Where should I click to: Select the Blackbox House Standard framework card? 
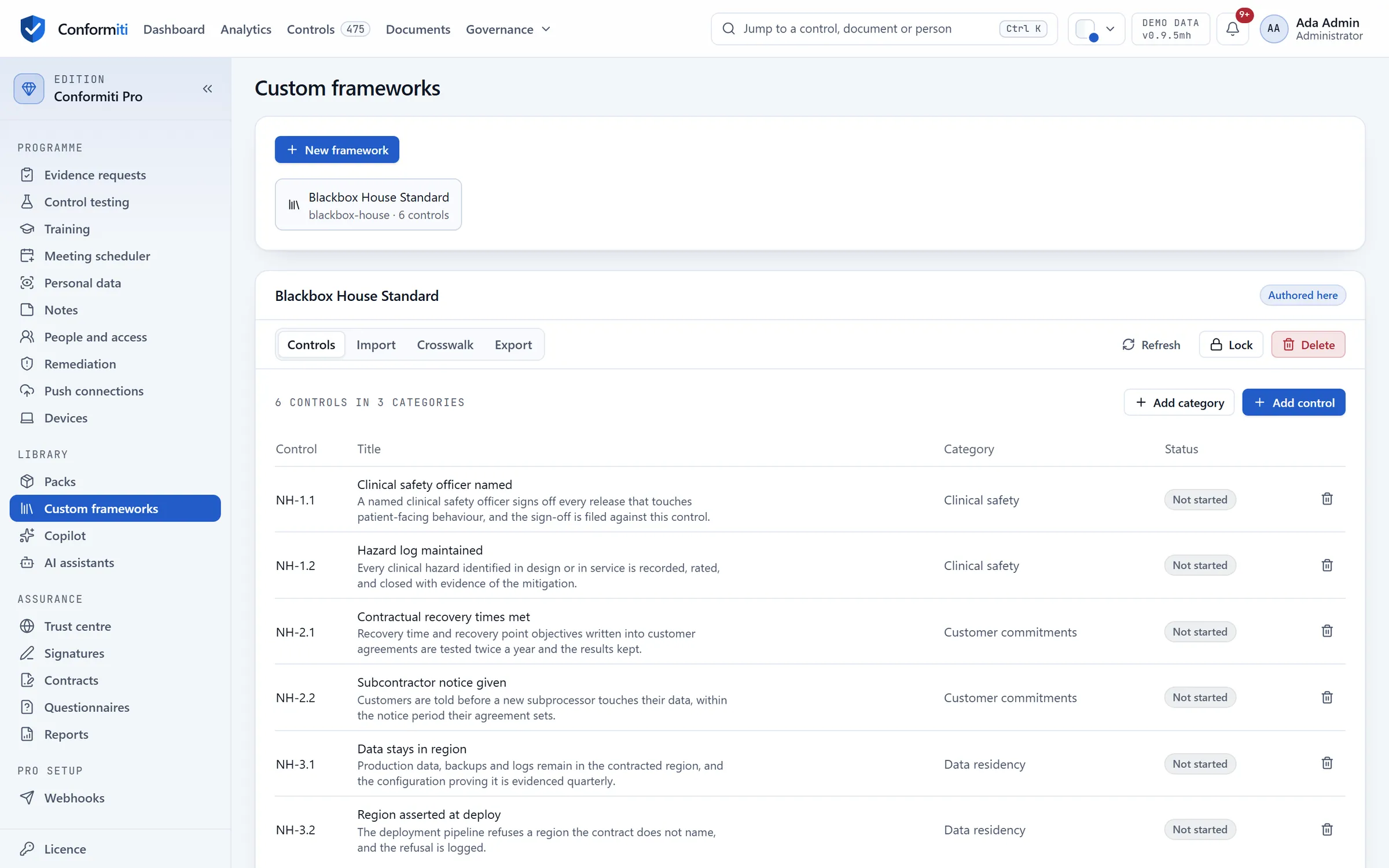pos(368,205)
